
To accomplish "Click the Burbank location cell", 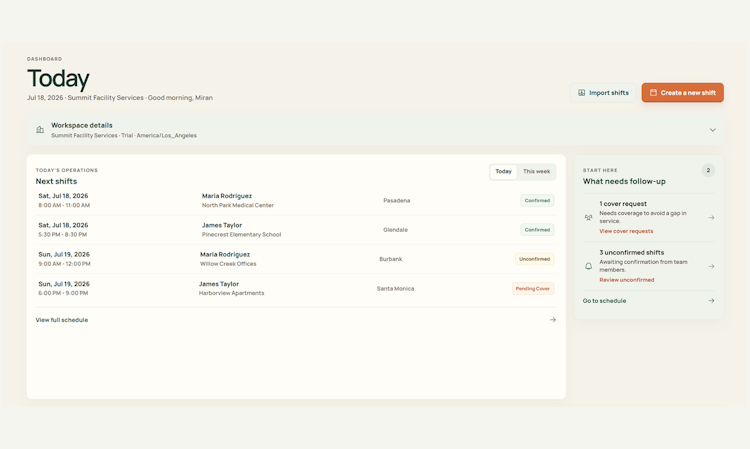I will click(391, 259).
